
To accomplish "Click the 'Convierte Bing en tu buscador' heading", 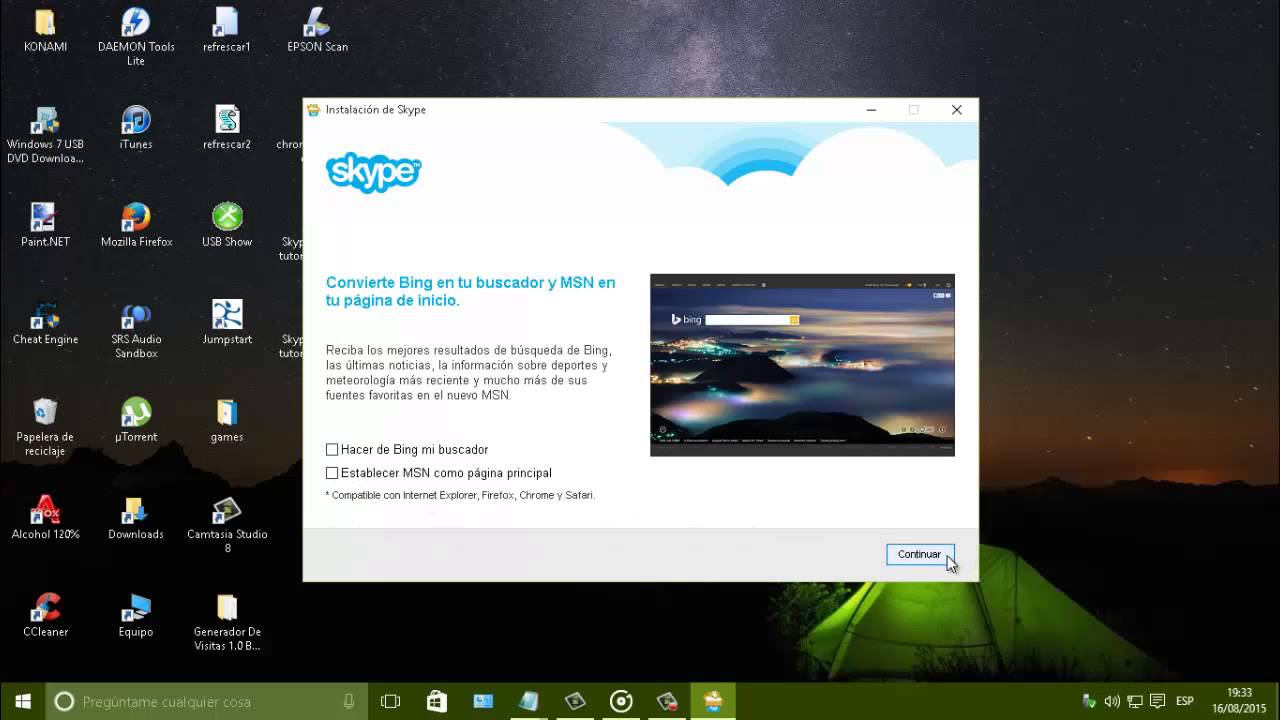I will (x=470, y=291).
